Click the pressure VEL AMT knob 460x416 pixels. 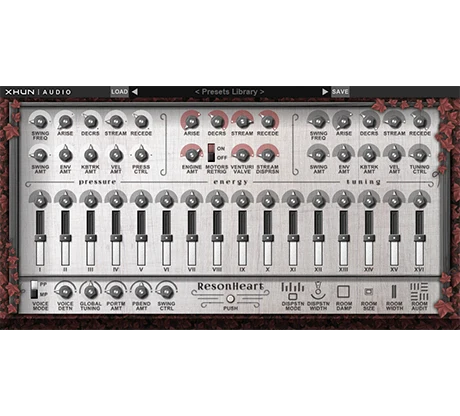coord(116,155)
